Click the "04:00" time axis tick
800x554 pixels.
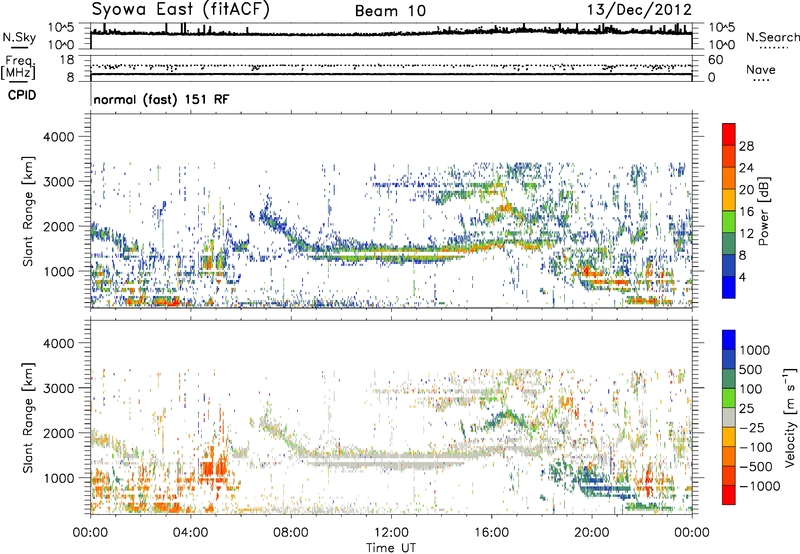coord(191,533)
